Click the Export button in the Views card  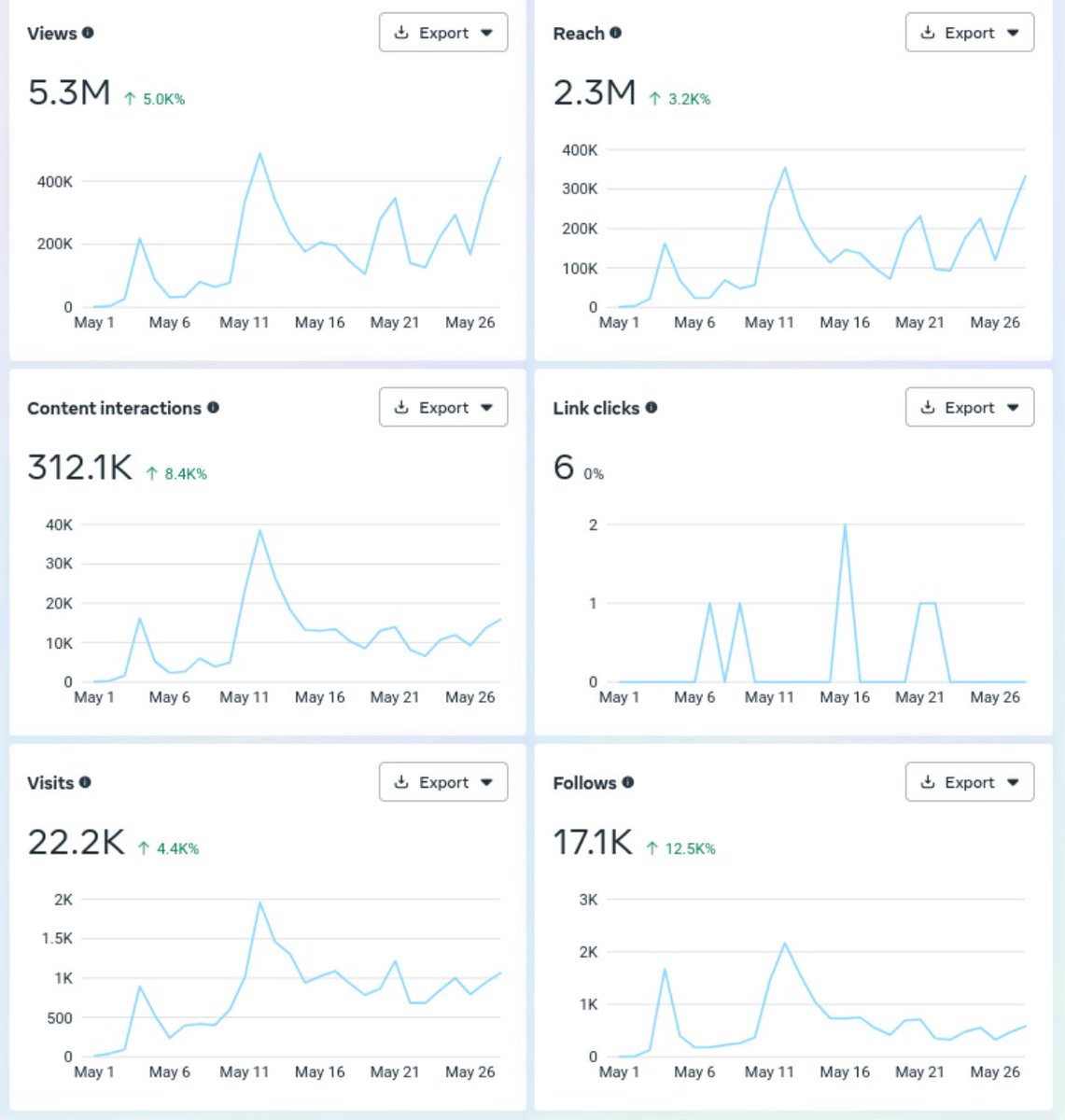pos(443,33)
